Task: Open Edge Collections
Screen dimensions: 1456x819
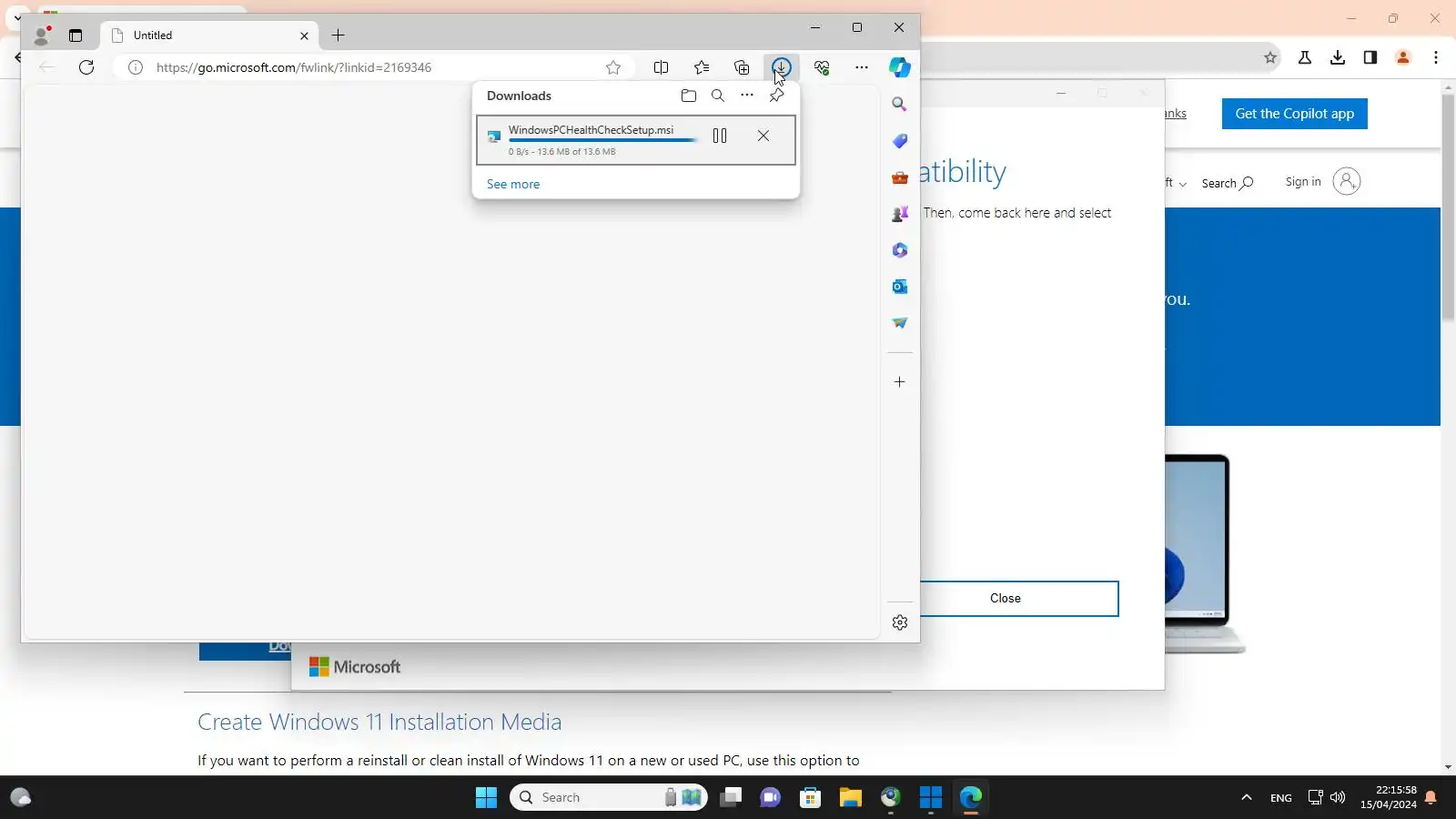Action: (x=742, y=67)
